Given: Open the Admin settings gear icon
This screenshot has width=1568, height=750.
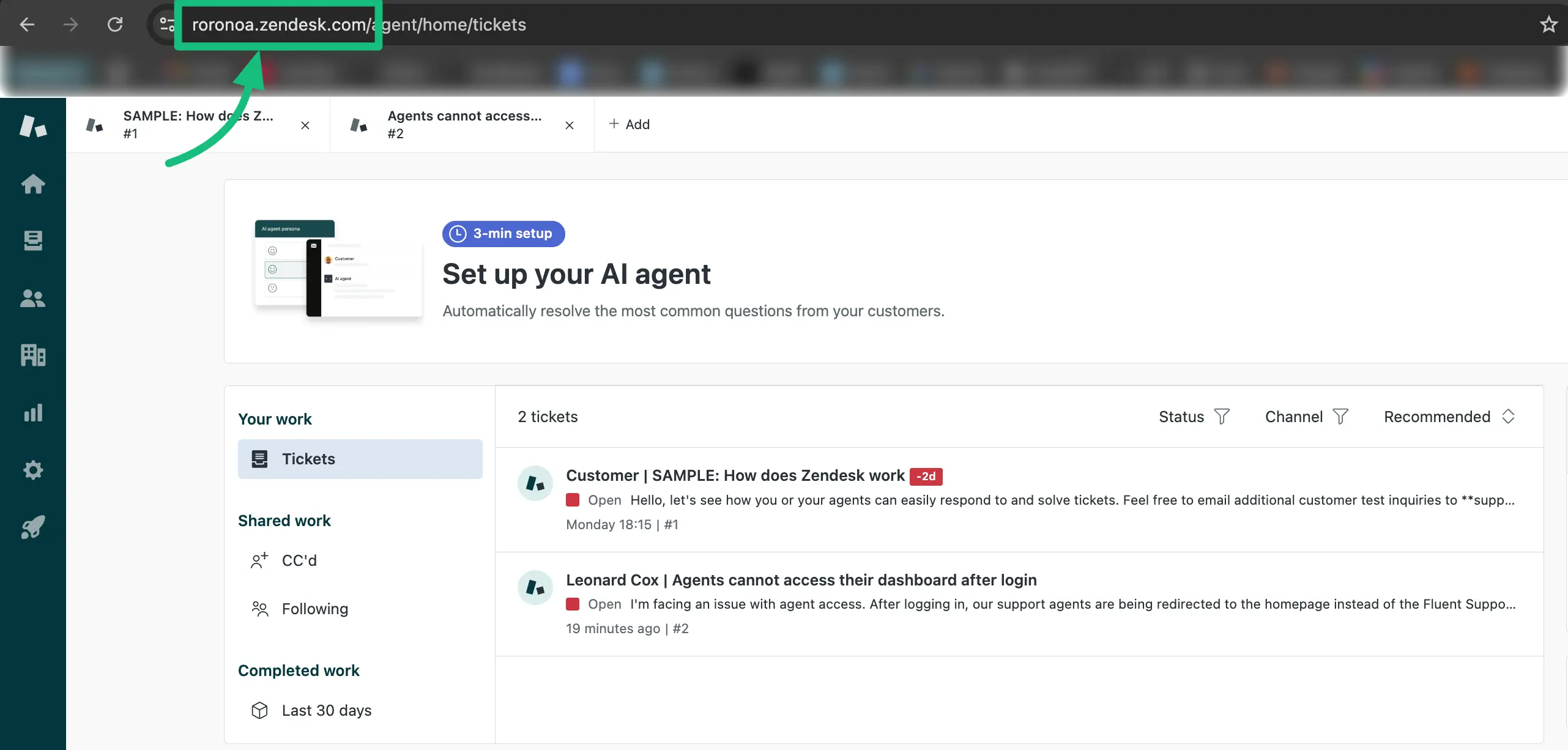Looking at the screenshot, I should point(32,470).
